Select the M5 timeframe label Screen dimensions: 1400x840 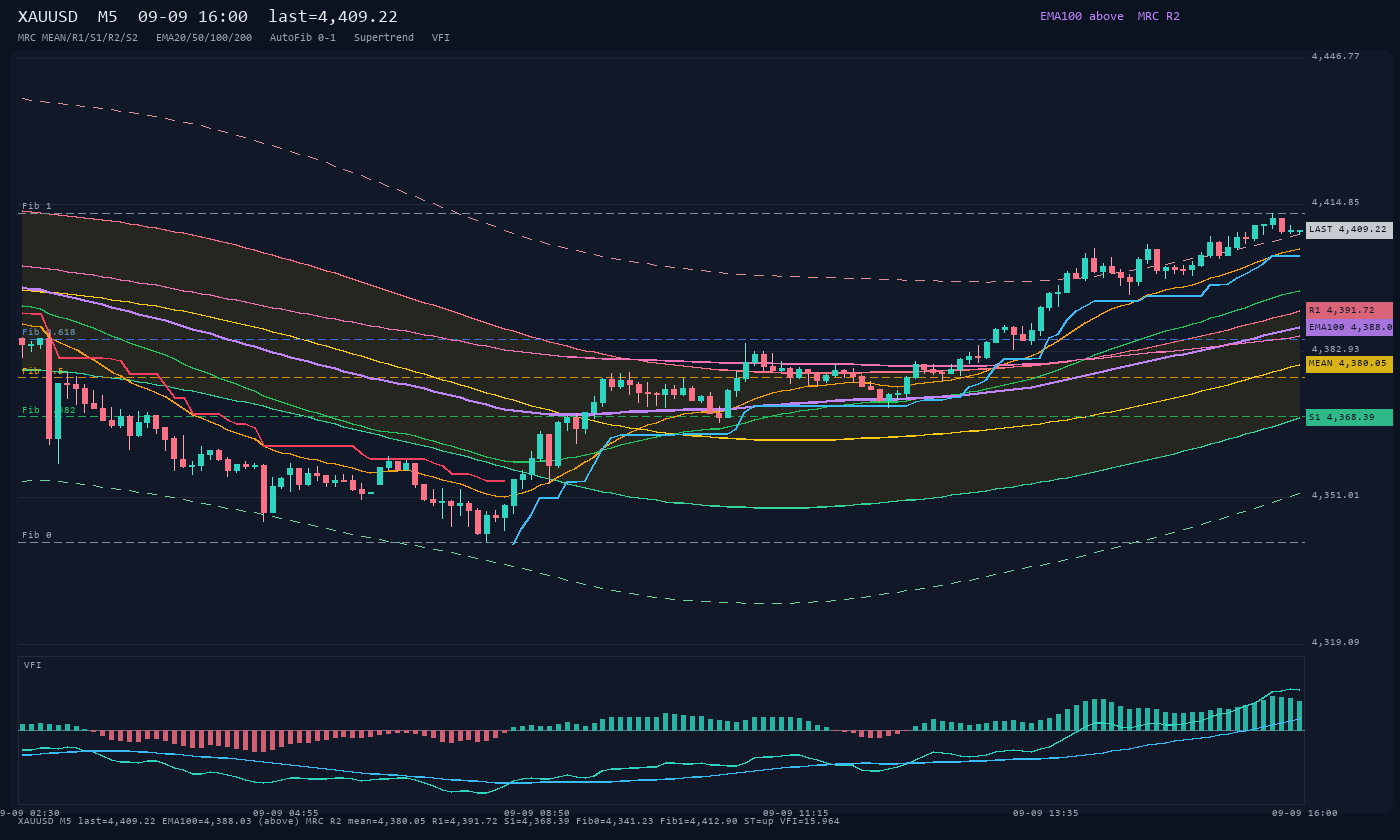[x=108, y=17]
